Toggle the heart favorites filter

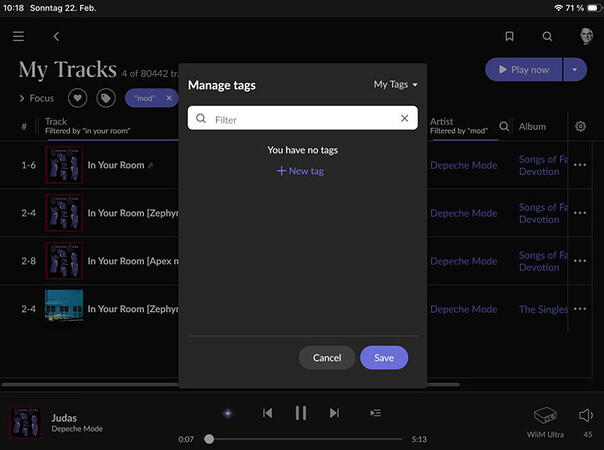click(x=77, y=98)
